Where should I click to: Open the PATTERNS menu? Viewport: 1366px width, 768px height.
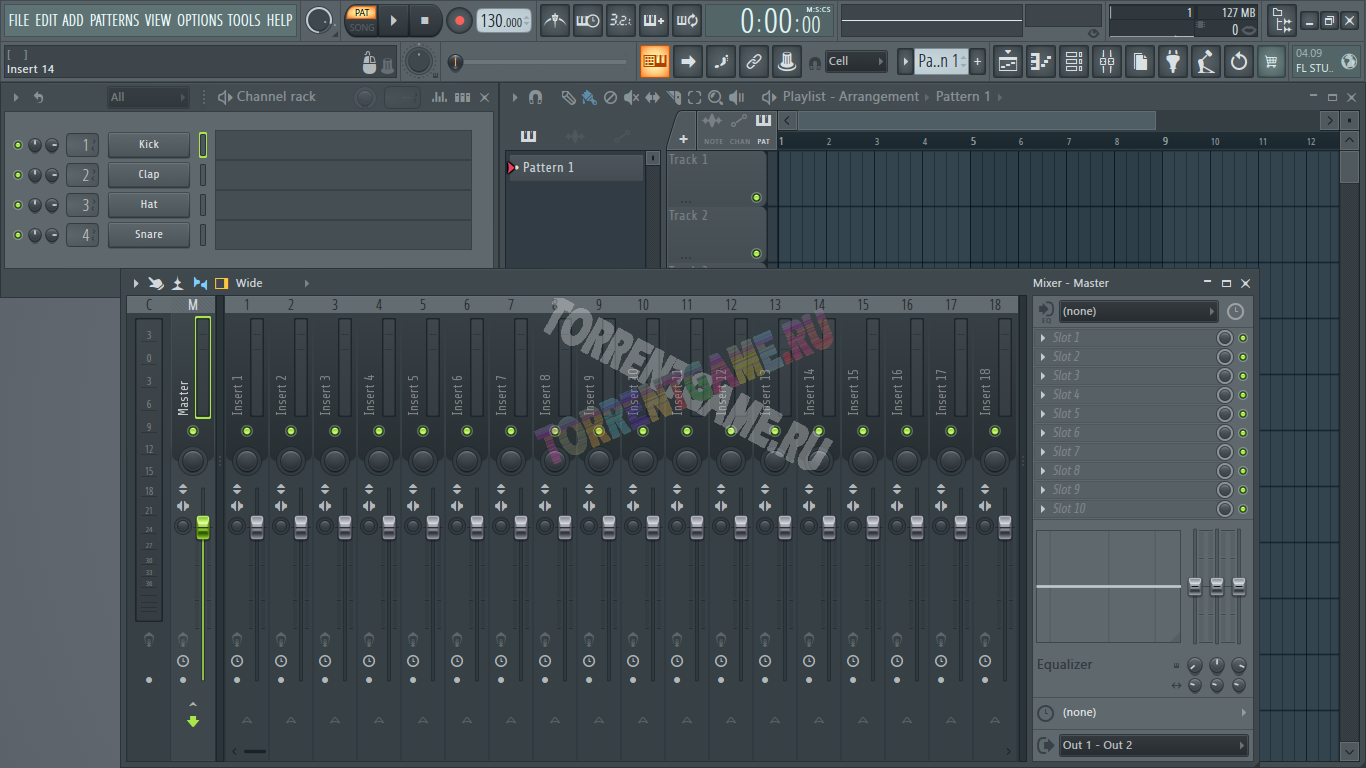tap(114, 20)
